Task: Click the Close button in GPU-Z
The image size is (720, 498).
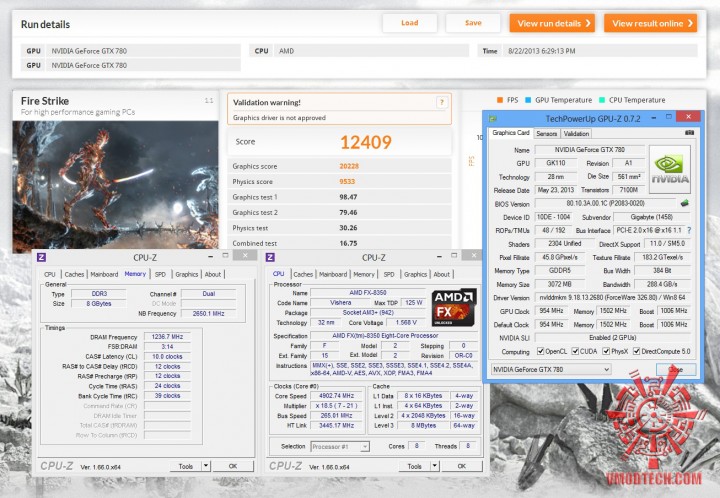Action: pyautogui.click(x=676, y=369)
